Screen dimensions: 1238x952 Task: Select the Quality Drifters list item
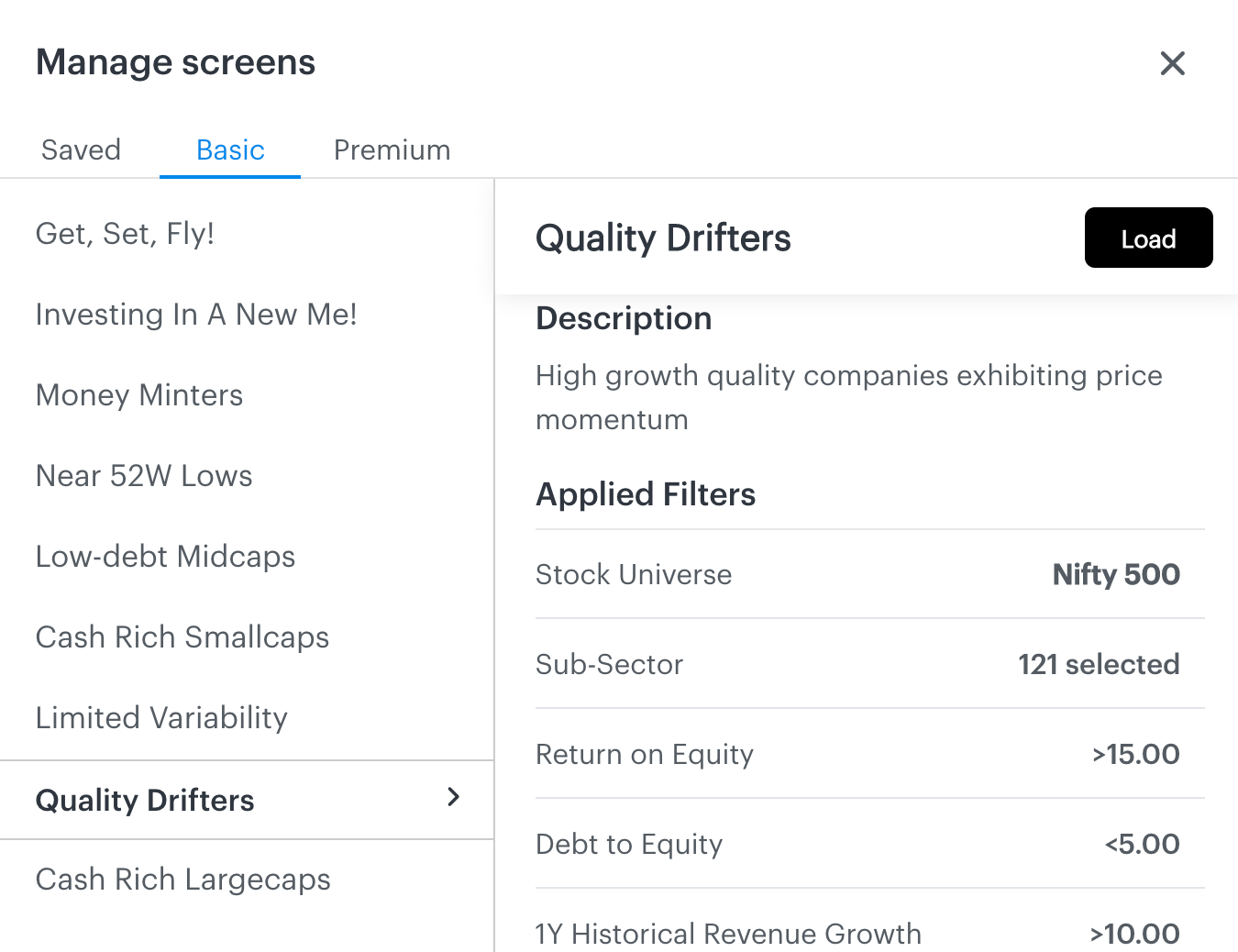click(145, 800)
